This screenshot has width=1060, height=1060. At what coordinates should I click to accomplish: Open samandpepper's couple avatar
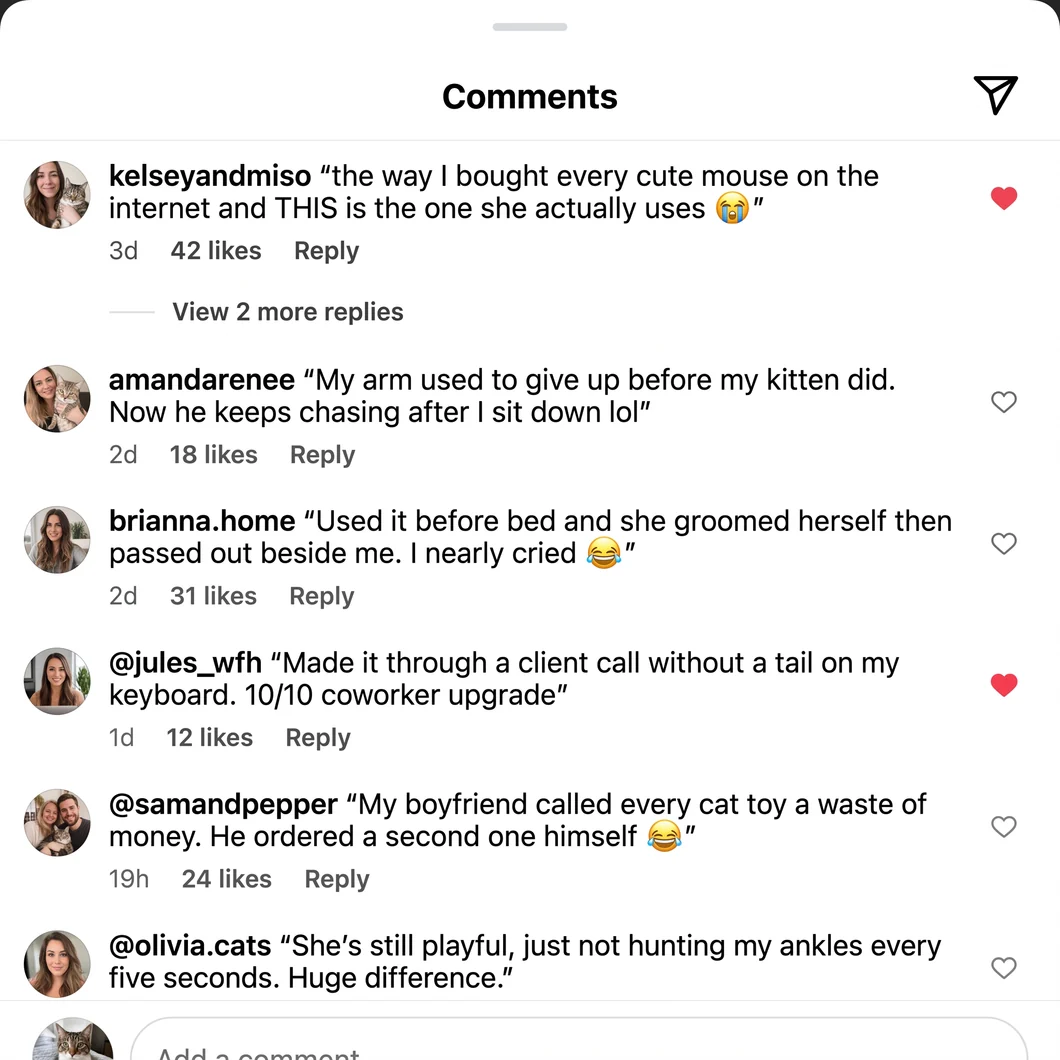pyautogui.click(x=57, y=823)
